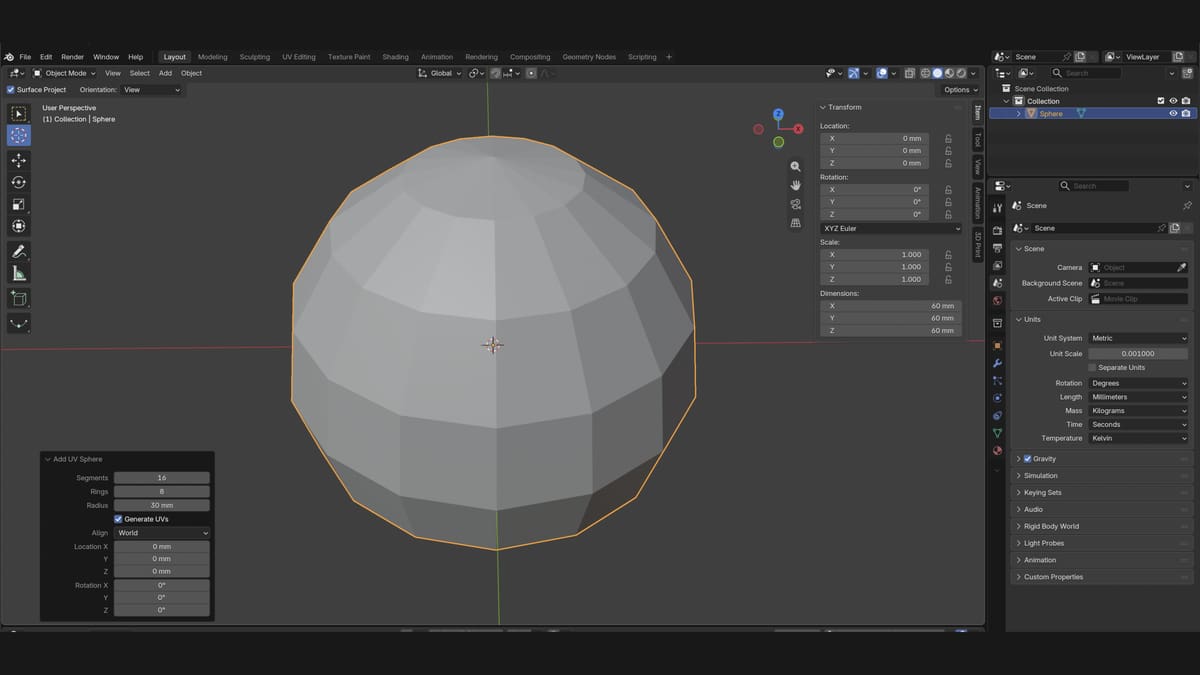This screenshot has height=675, width=1200.
Task: Click the Blender logo menu icon
Action: (x=9, y=57)
